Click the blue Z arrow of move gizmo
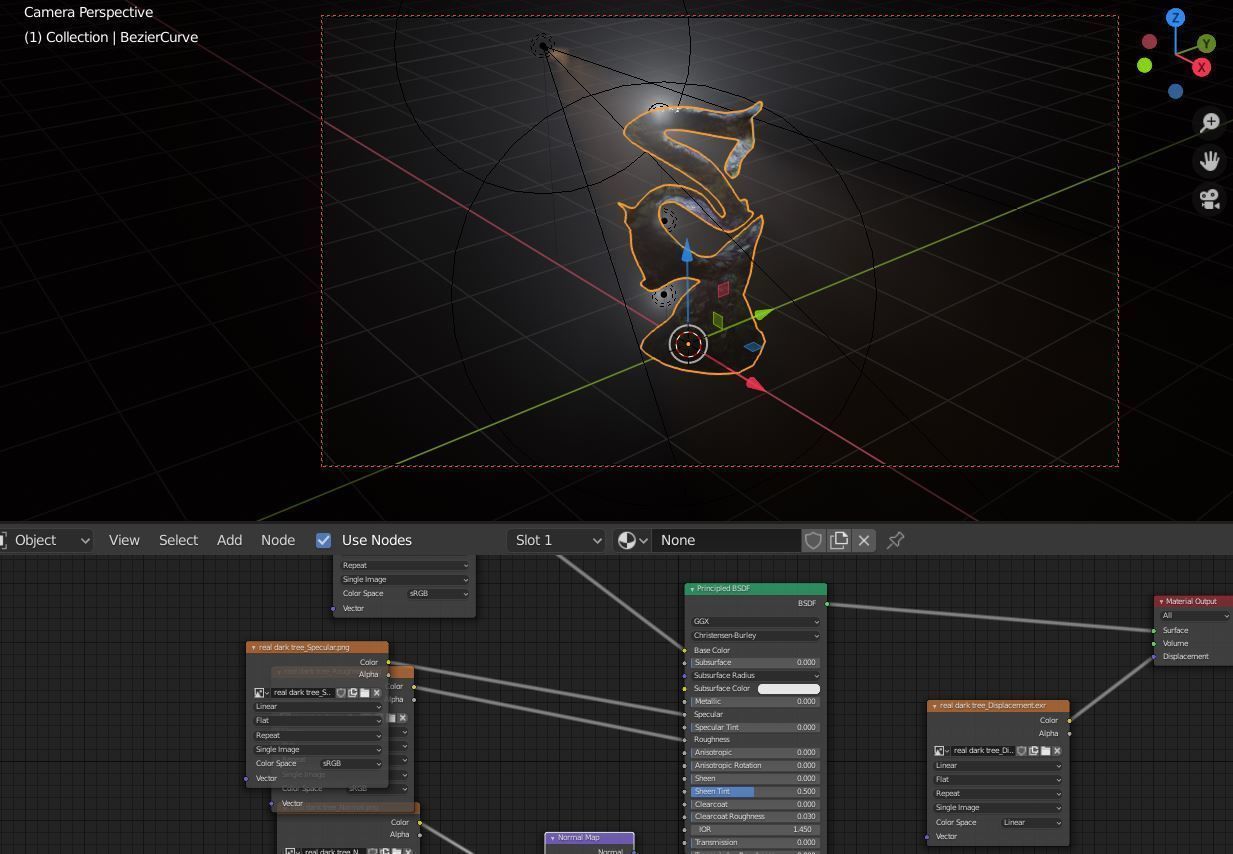1233x854 pixels. point(687,252)
